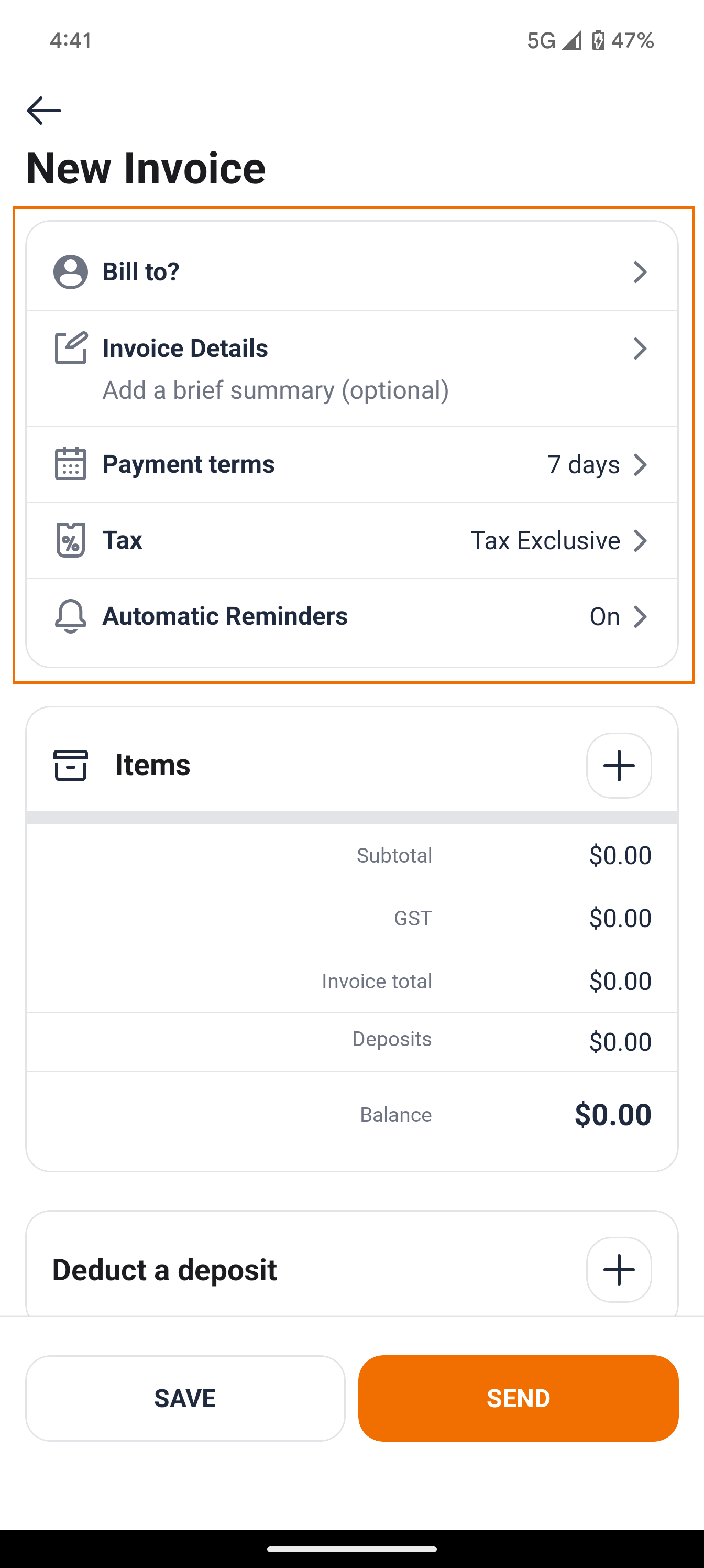The height and width of the screenshot is (1568, 704).
Task: Open the Invoice Details chevron
Action: (x=640, y=349)
